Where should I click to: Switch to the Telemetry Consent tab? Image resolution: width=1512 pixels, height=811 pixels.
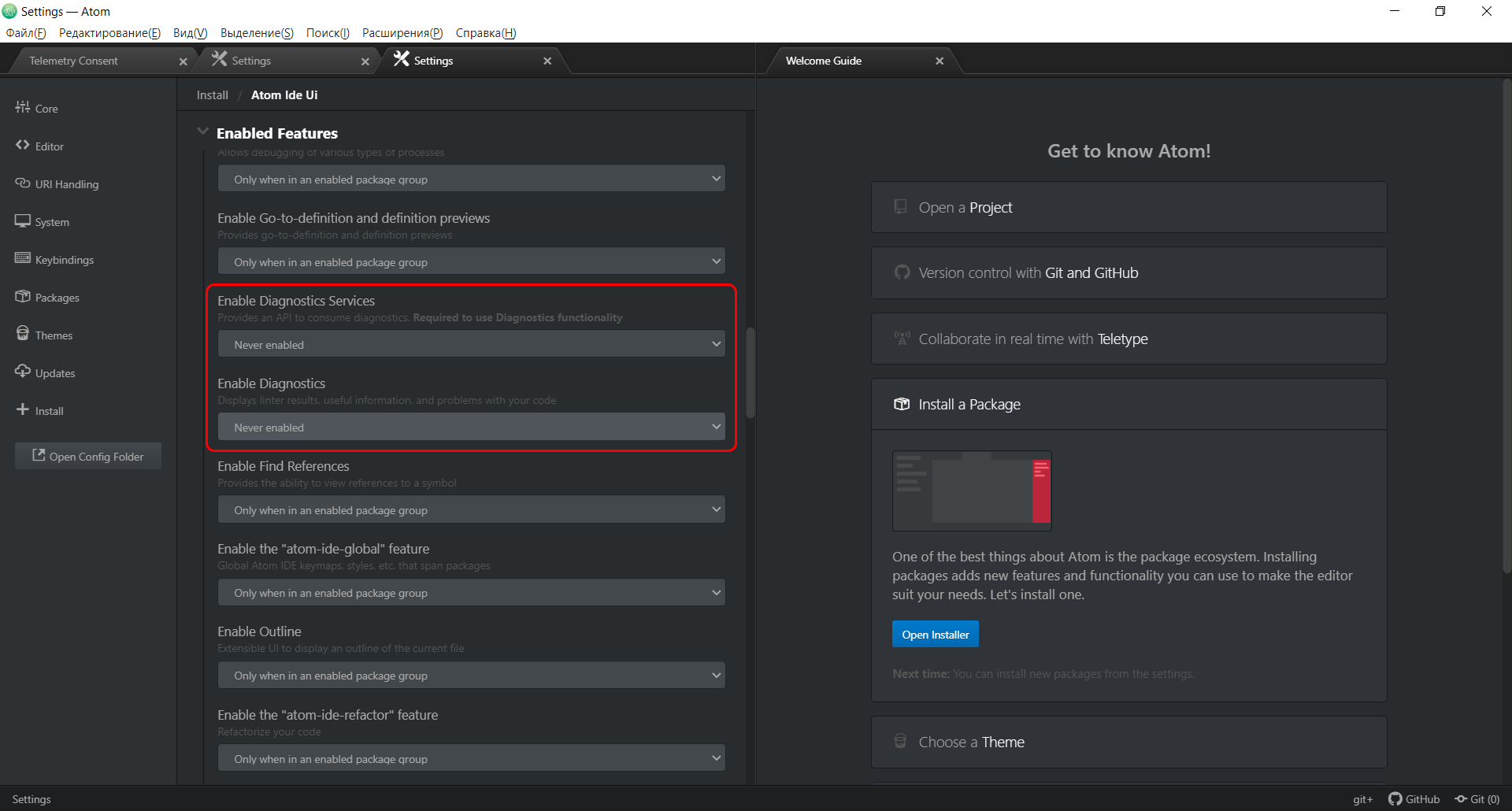point(74,61)
